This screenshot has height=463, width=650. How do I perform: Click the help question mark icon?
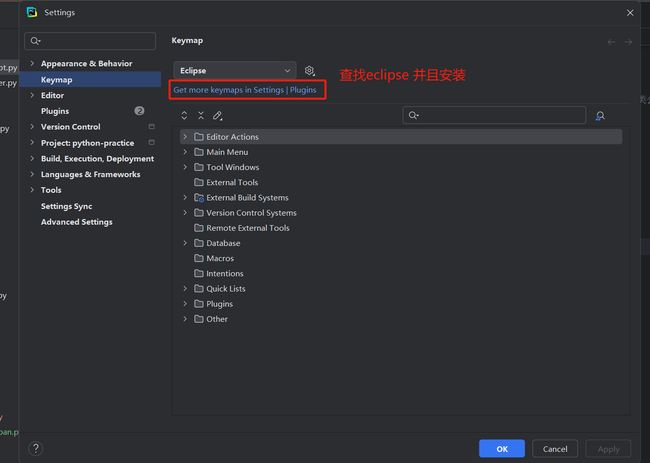[x=36, y=448]
